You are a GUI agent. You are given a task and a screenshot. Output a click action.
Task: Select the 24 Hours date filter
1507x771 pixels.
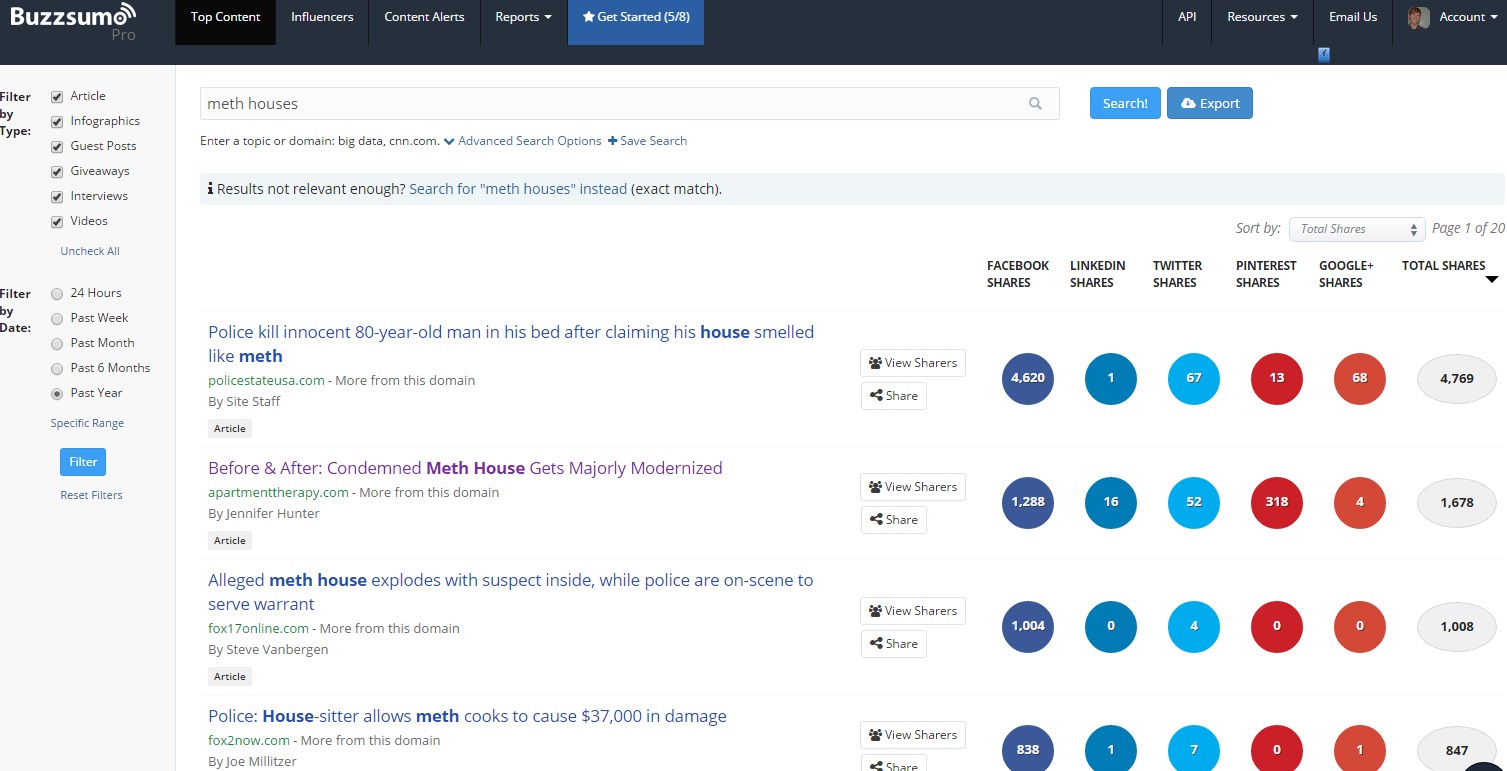pos(57,294)
